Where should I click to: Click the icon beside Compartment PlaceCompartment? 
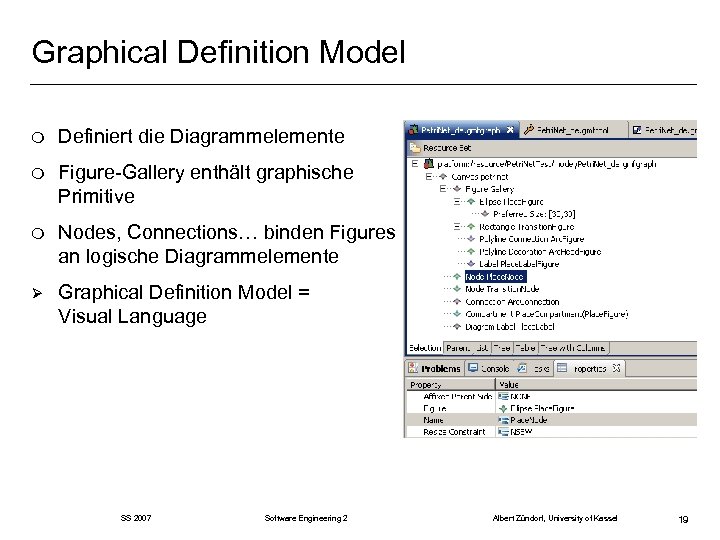tap(457, 314)
